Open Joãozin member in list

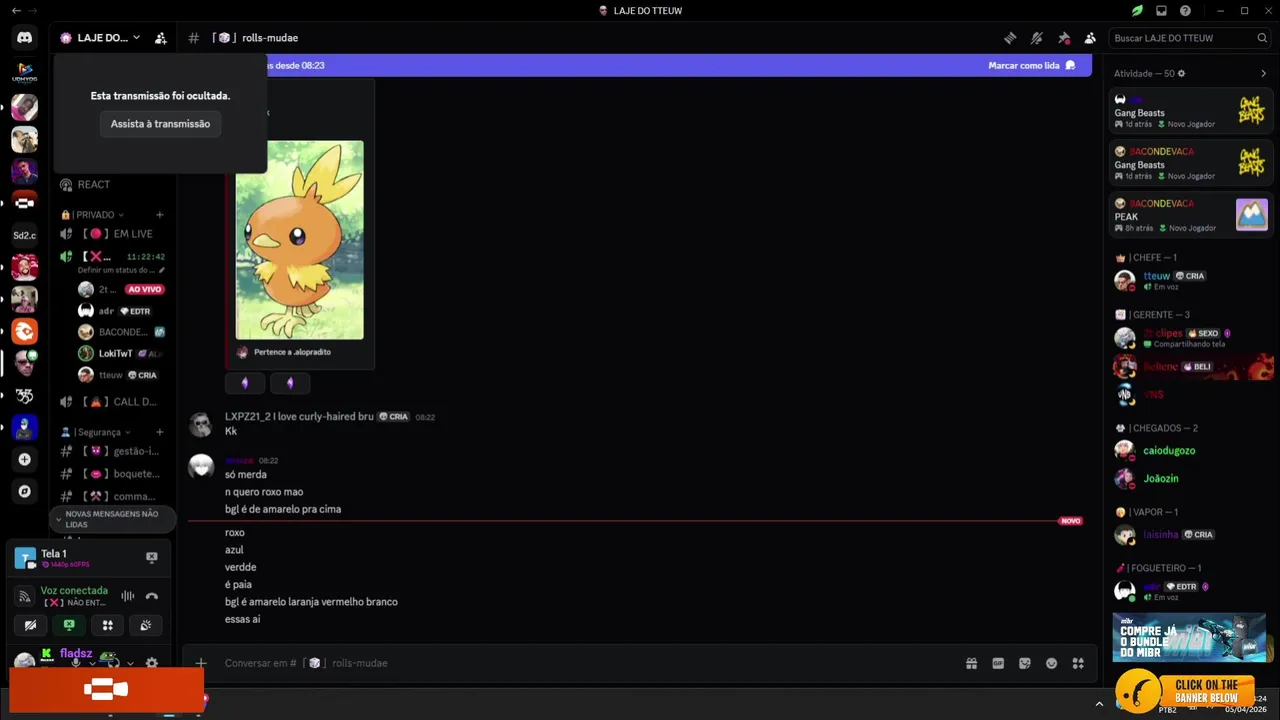tap(1190, 479)
